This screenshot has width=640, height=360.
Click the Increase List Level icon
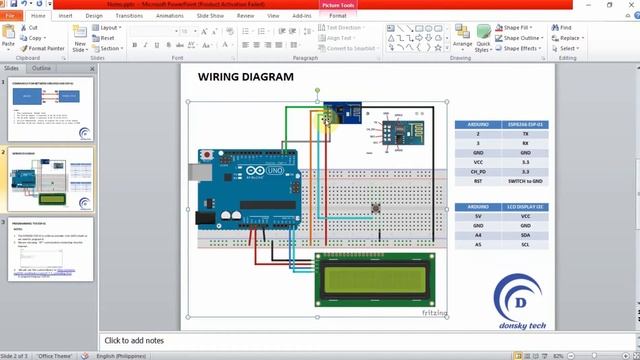pos(293,31)
